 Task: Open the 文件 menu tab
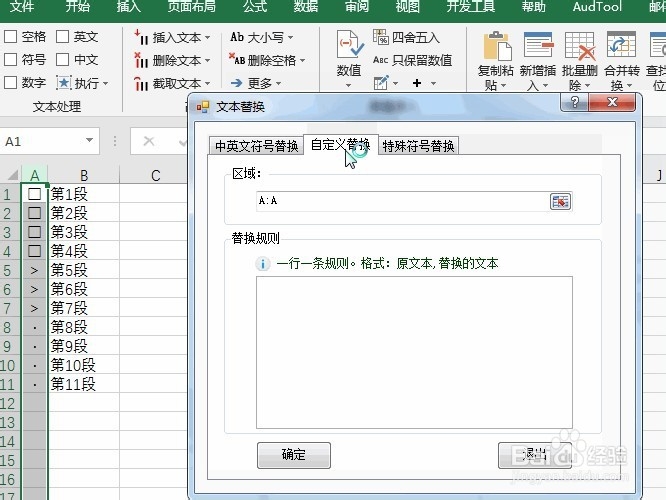click(22, 6)
